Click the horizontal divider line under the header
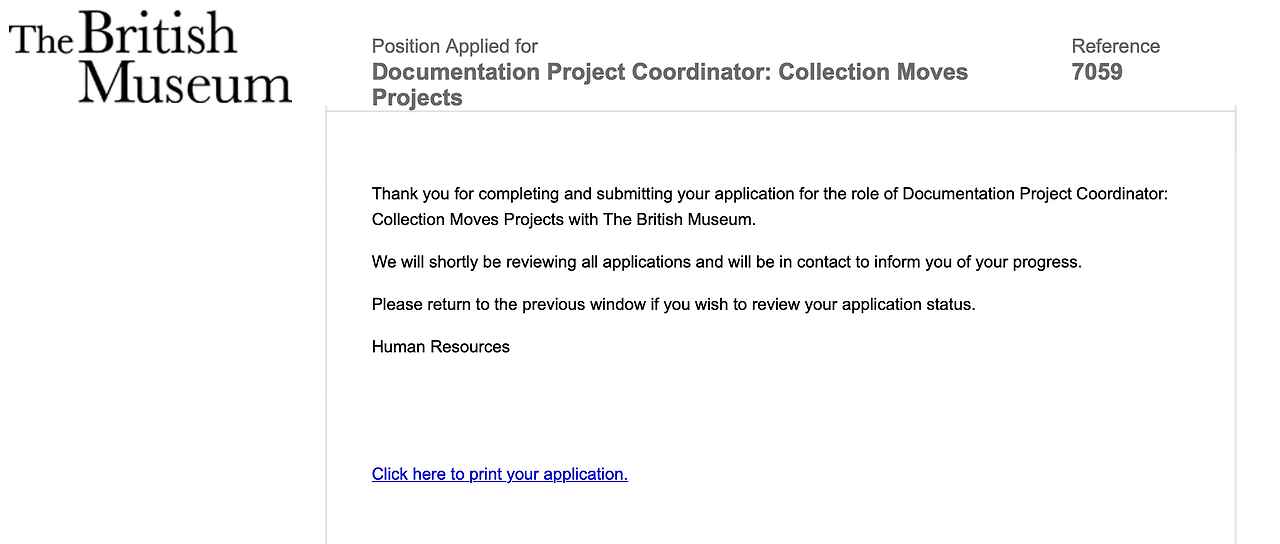The height and width of the screenshot is (544, 1280). tap(780, 111)
